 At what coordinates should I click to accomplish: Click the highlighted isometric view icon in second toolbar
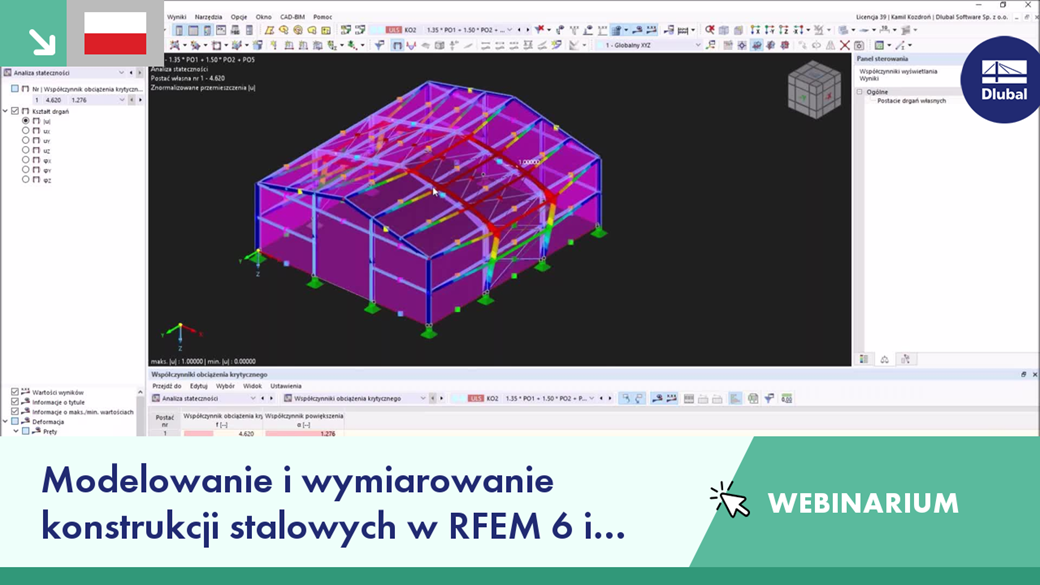pyautogui.click(x=756, y=45)
